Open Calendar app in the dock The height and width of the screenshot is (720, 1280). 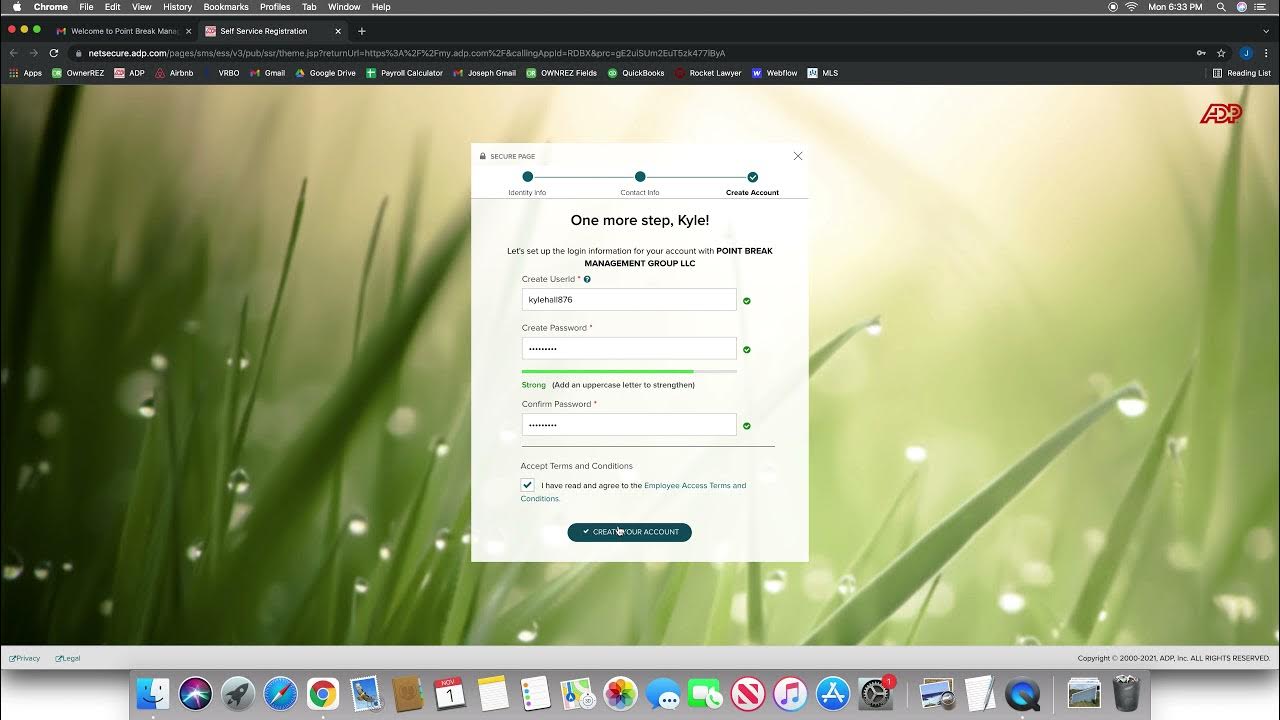(450, 693)
